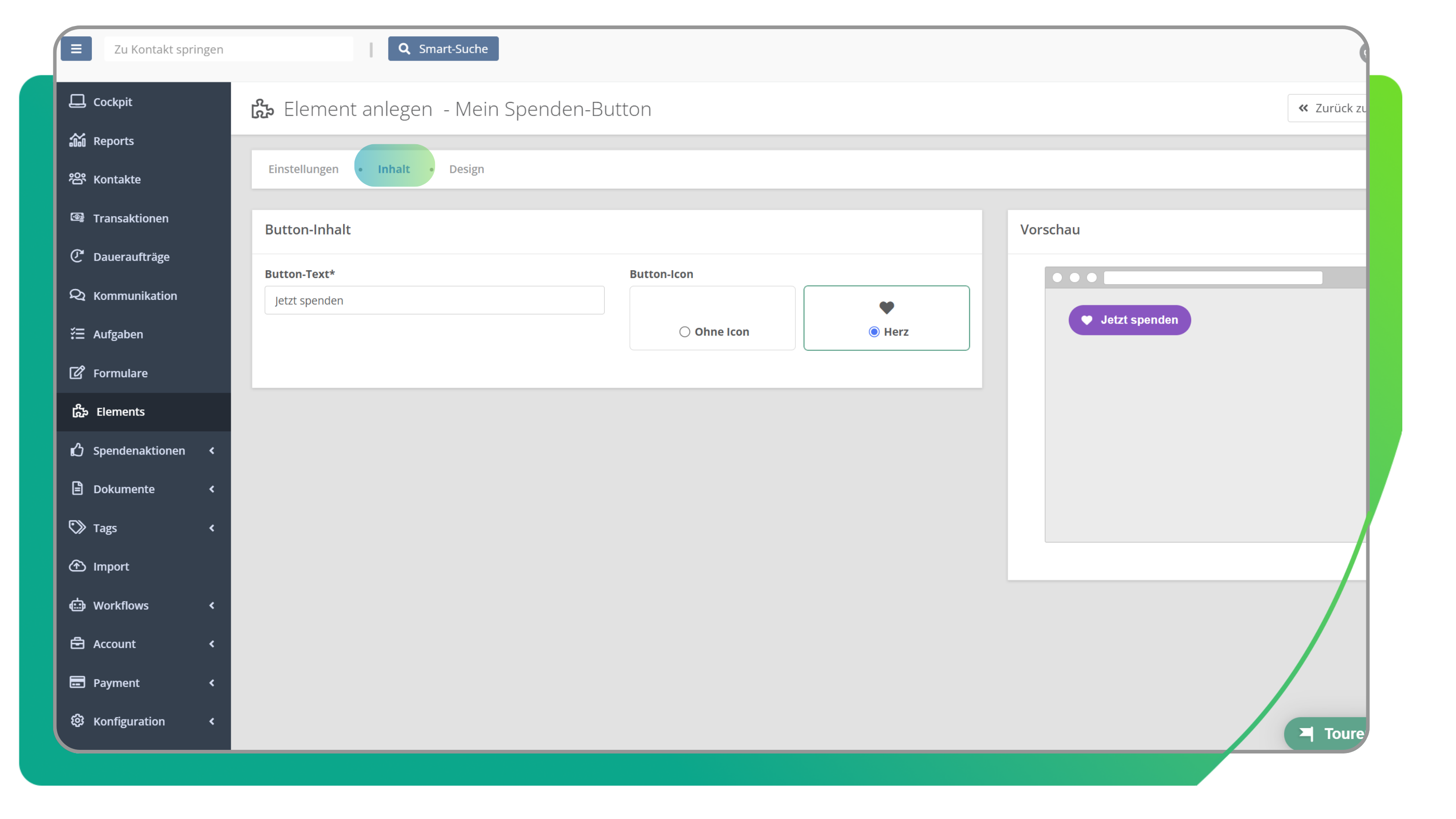Open Transaktionen money icon
Viewport: 1456px width, 819px height.
pos(77,217)
